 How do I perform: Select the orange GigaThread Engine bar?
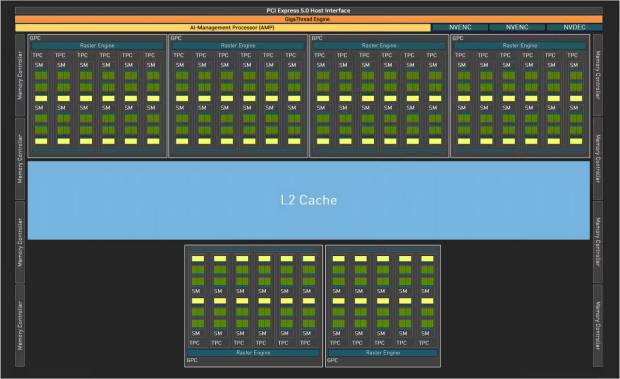point(309,19)
